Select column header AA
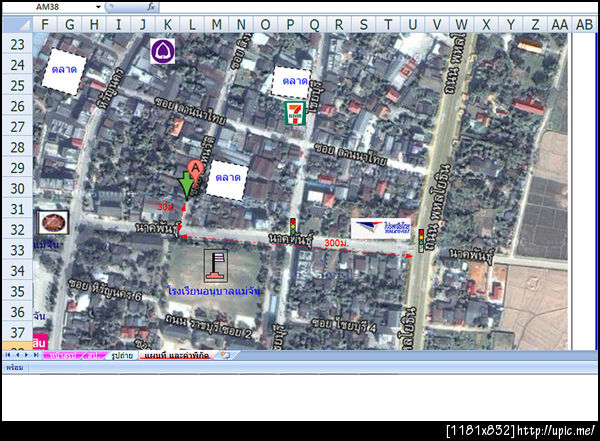Viewport: 600px width, 441px height. (x=559, y=24)
